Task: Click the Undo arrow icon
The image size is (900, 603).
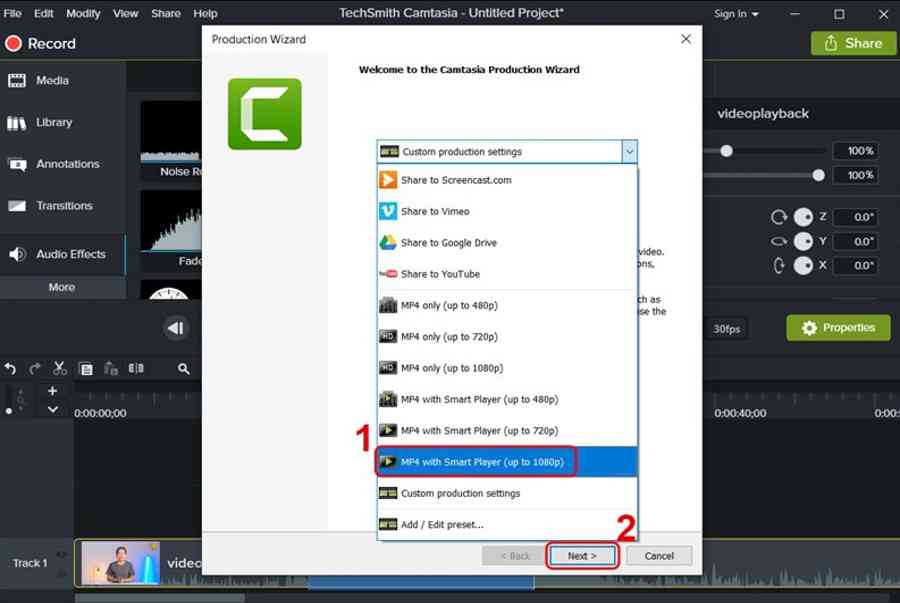Action: (x=10, y=368)
